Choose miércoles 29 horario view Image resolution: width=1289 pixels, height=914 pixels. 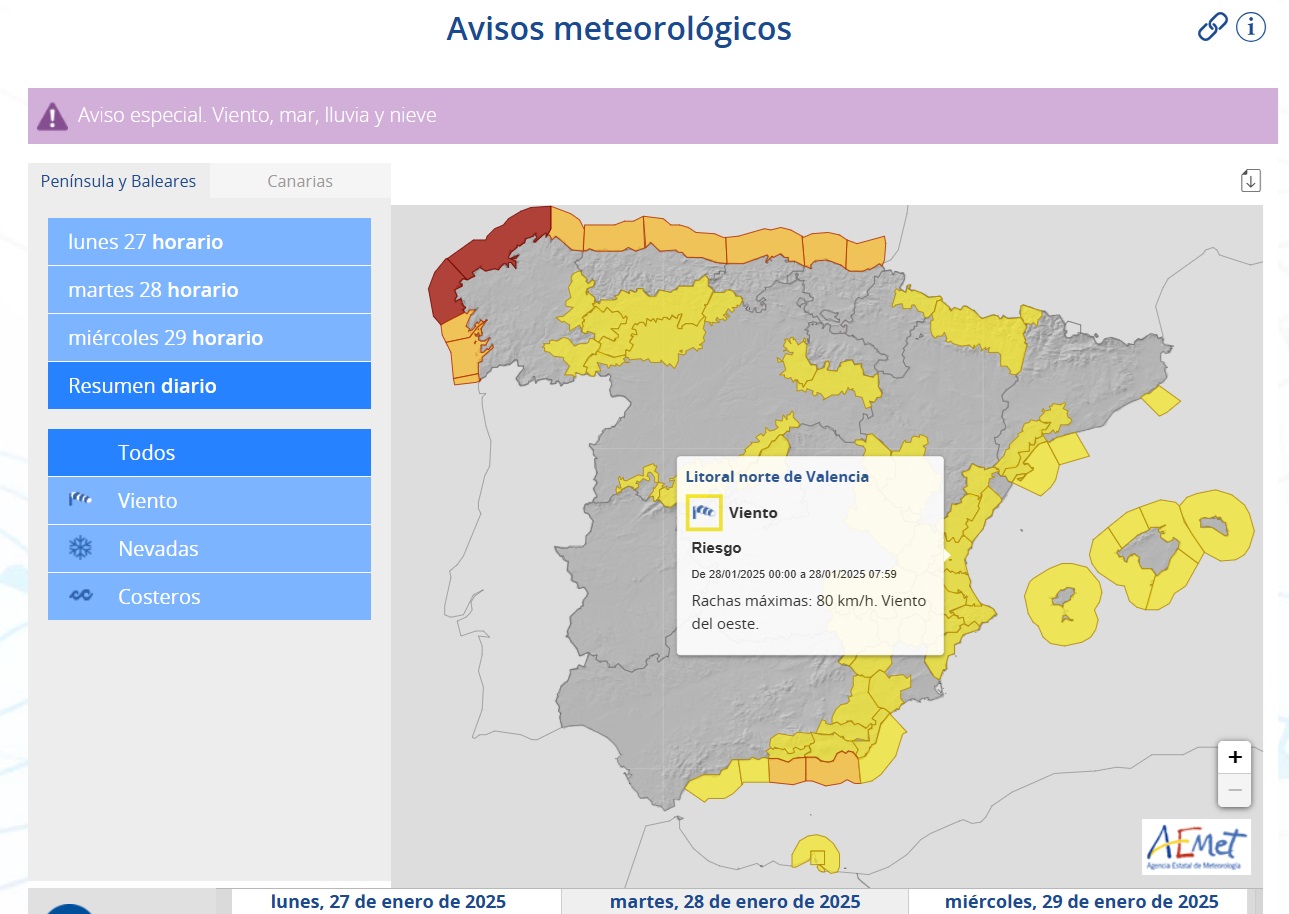(209, 338)
